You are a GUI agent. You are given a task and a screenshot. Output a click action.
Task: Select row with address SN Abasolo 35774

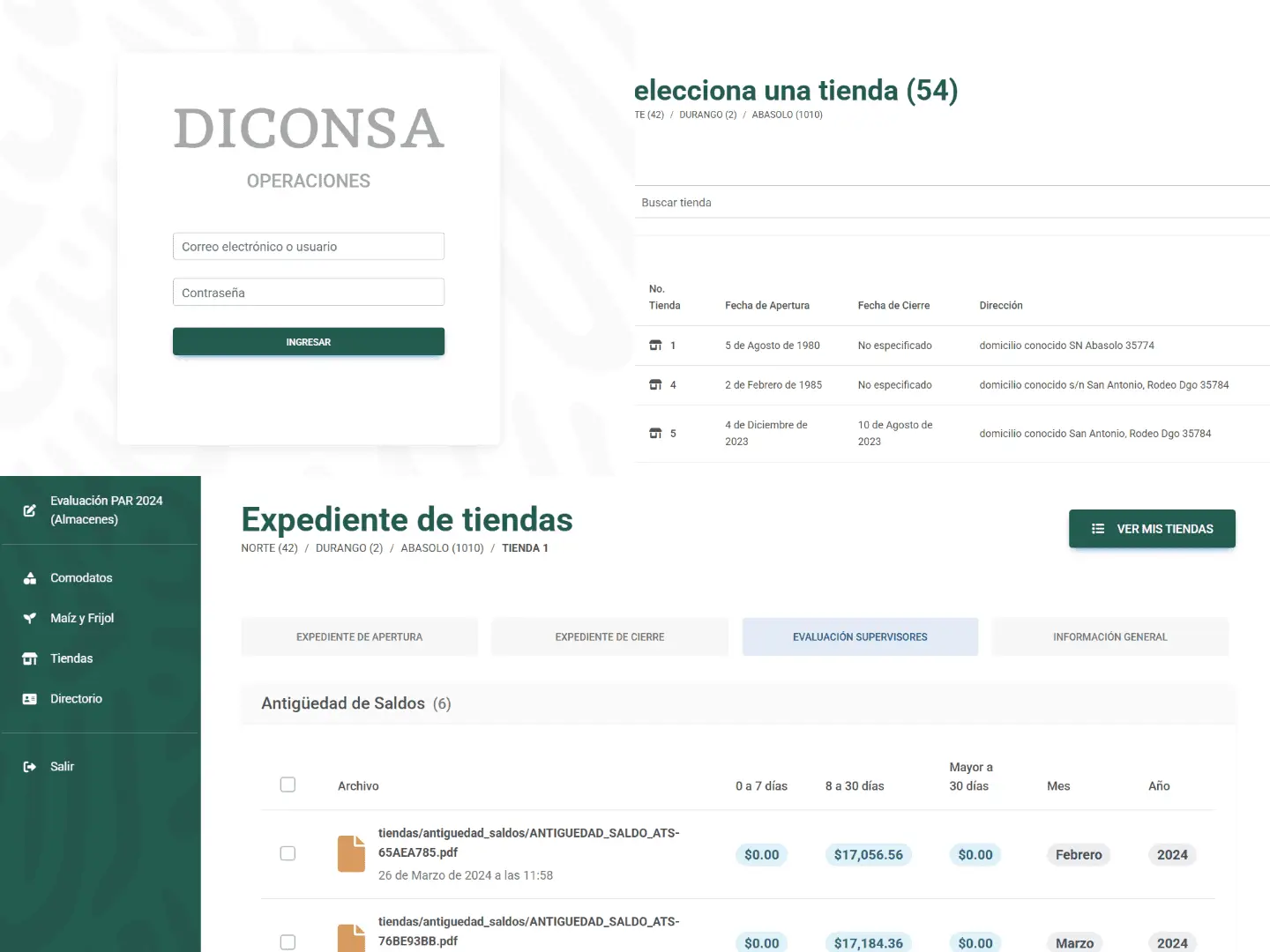tap(952, 346)
